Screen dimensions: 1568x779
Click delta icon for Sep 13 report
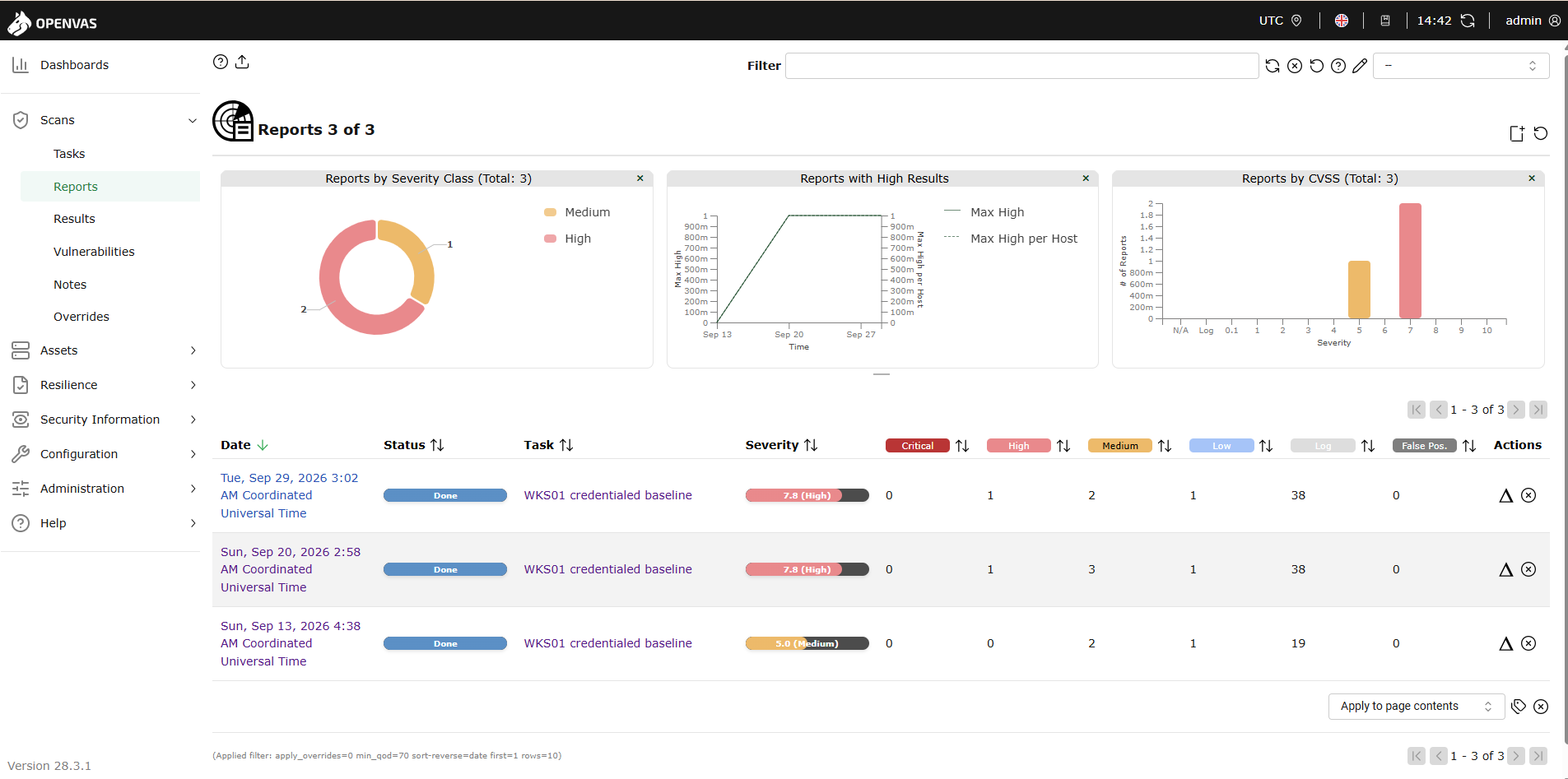(1506, 643)
